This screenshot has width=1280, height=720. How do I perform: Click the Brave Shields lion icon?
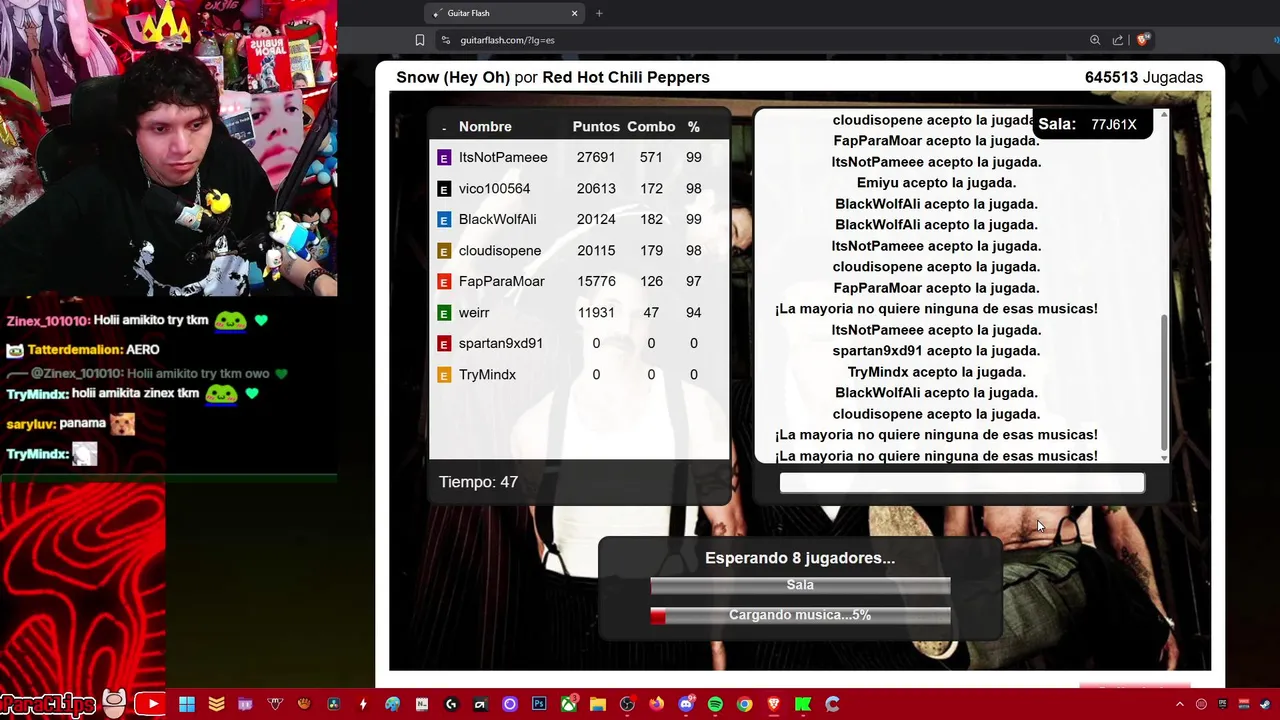[x=1144, y=40]
